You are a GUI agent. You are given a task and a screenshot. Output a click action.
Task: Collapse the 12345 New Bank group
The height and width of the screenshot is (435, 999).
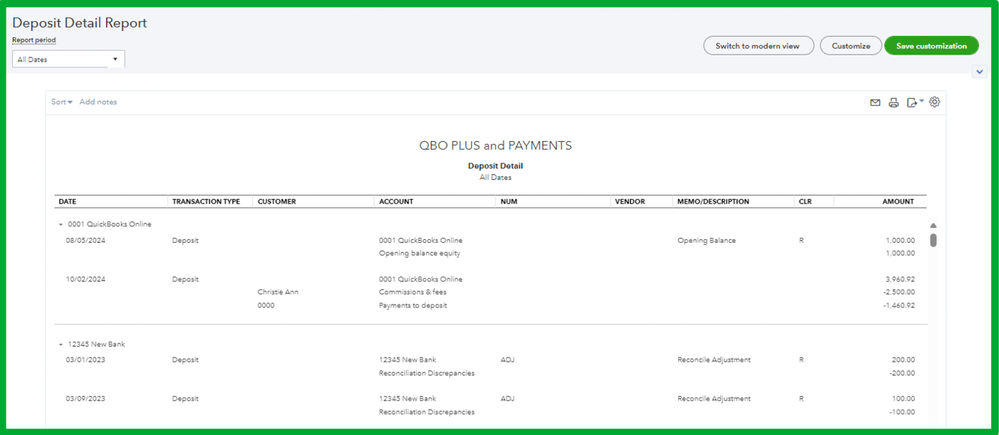(61, 345)
